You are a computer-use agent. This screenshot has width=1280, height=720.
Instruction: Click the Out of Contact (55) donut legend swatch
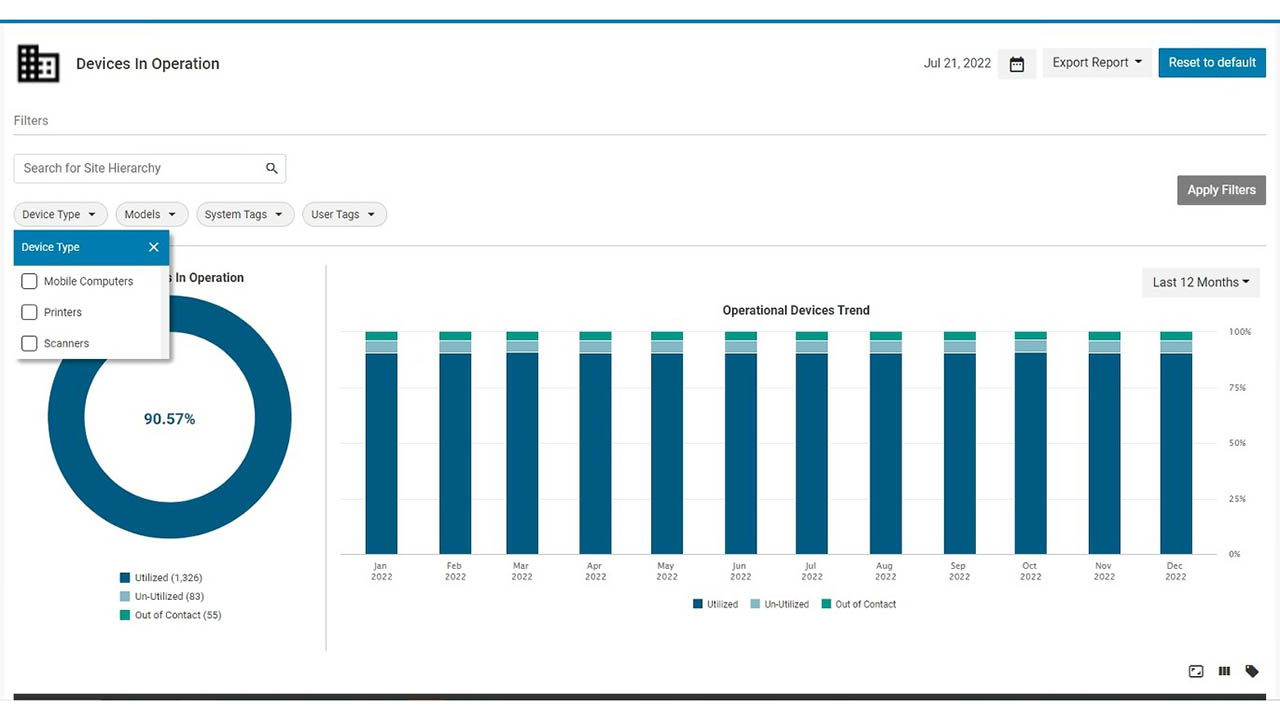click(x=125, y=615)
